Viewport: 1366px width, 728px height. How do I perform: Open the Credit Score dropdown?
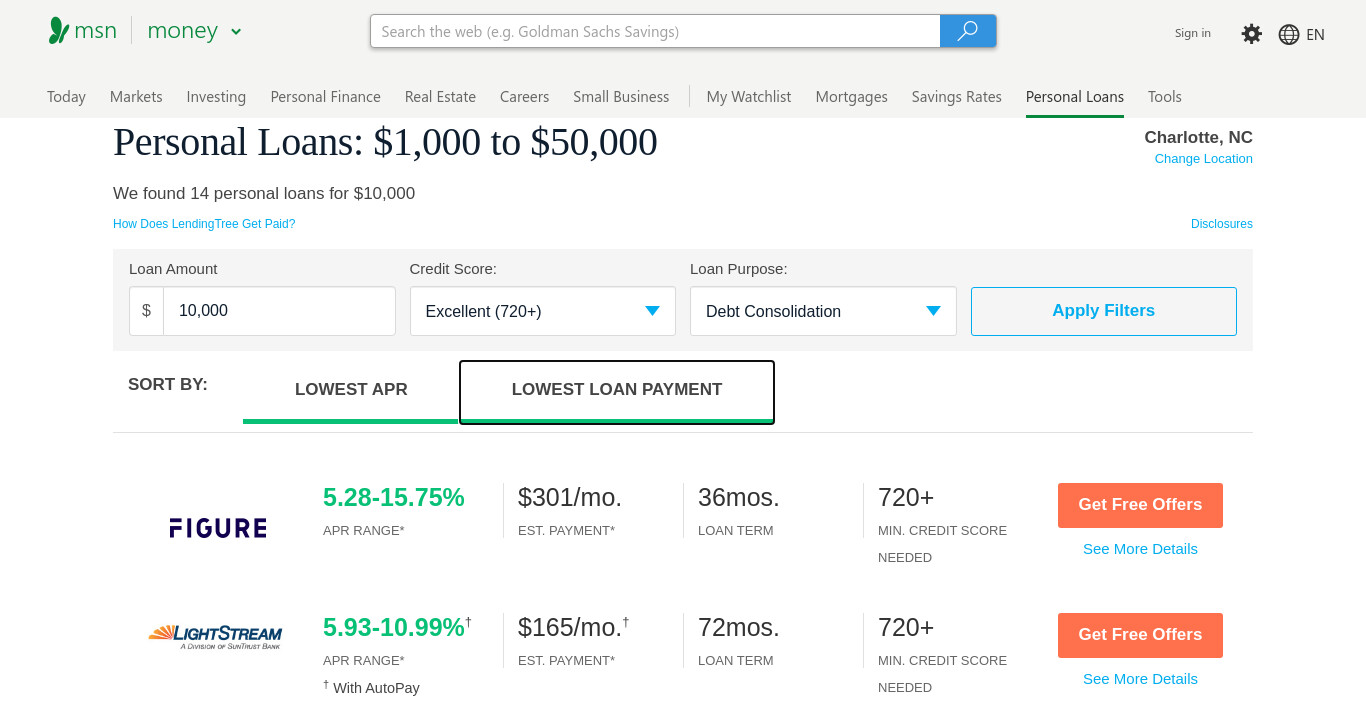point(543,311)
